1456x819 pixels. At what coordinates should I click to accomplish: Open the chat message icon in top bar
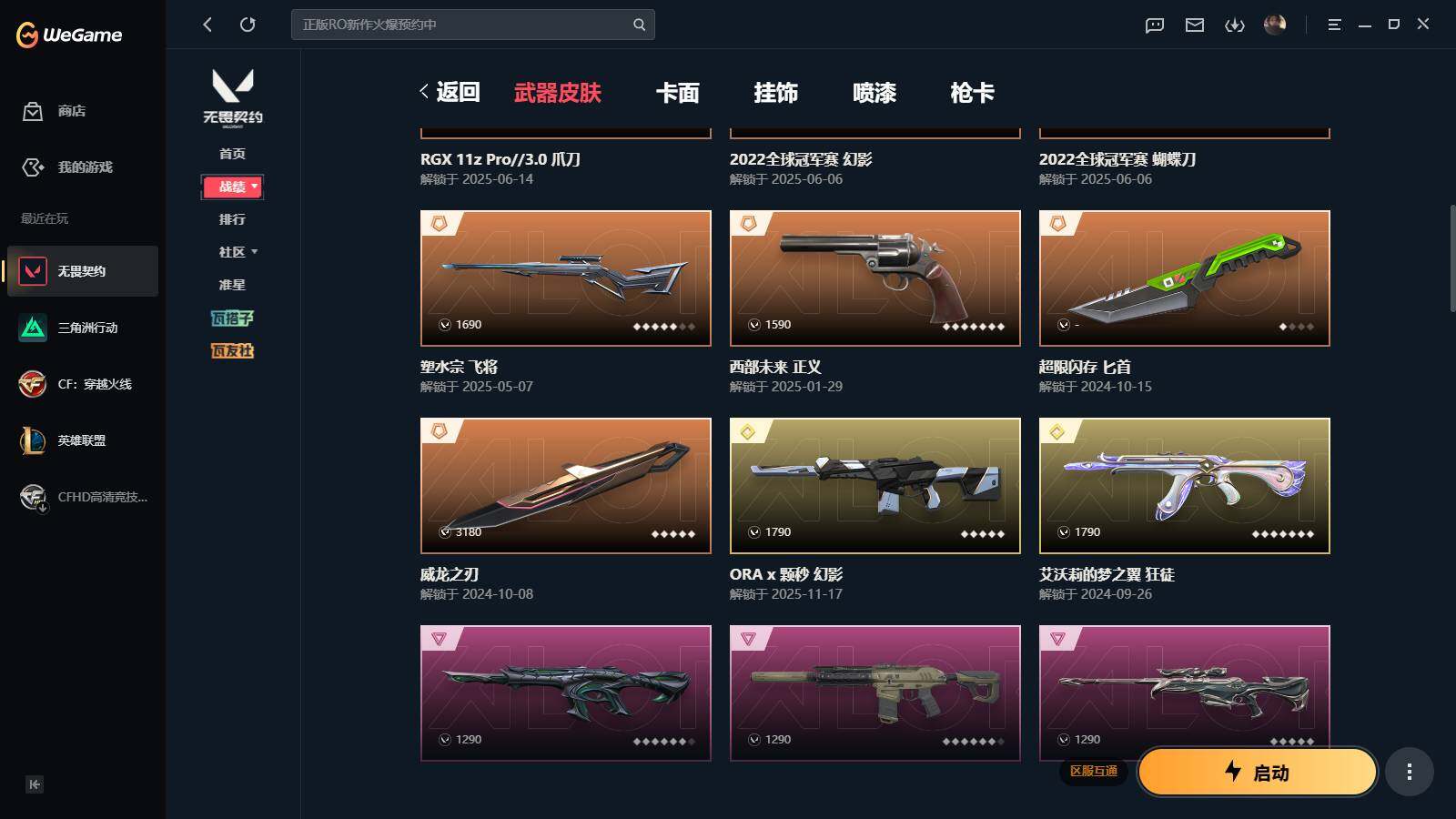1155,25
